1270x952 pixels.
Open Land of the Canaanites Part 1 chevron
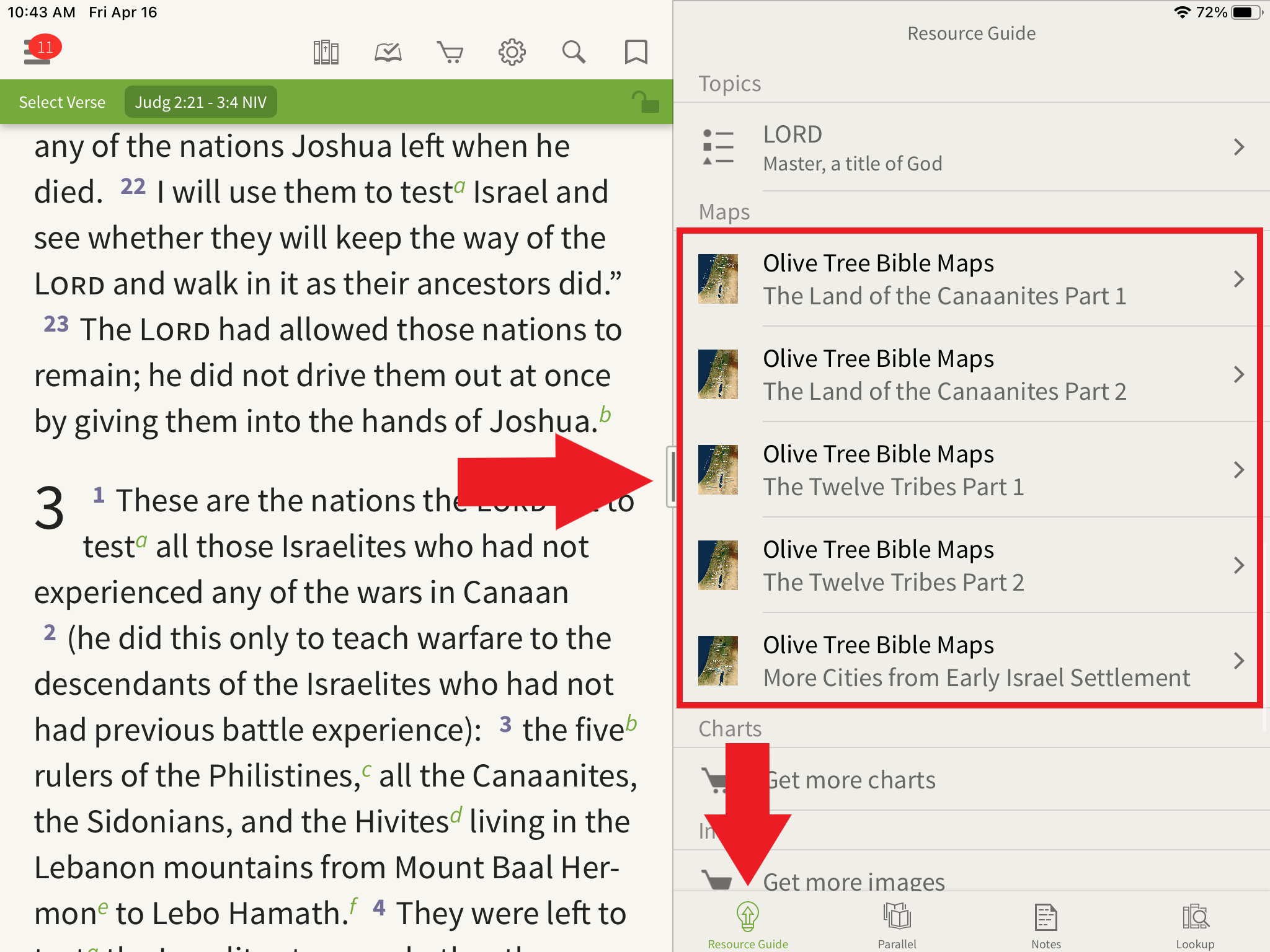tap(1238, 280)
